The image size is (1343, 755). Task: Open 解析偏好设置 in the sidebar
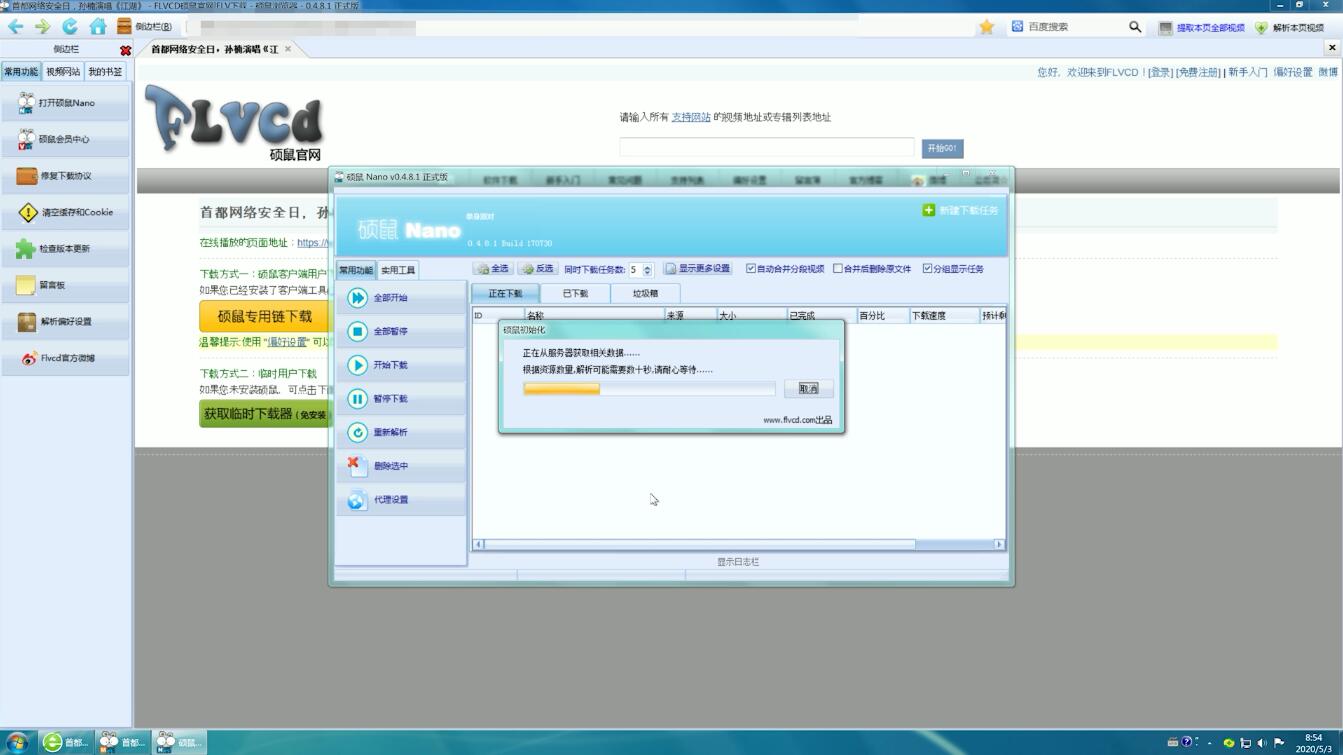click(66, 321)
